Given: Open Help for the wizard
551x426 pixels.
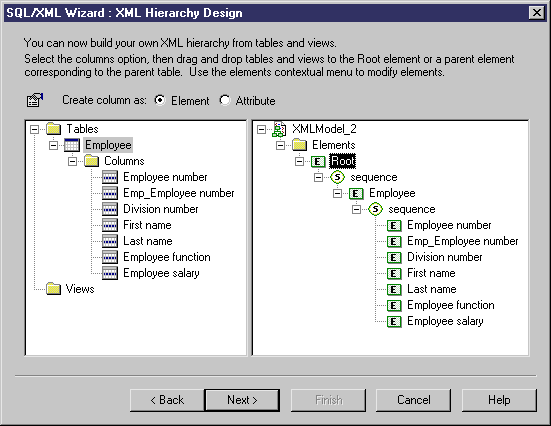Looking at the screenshot, I should pyautogui.click(x=499, y=400).
